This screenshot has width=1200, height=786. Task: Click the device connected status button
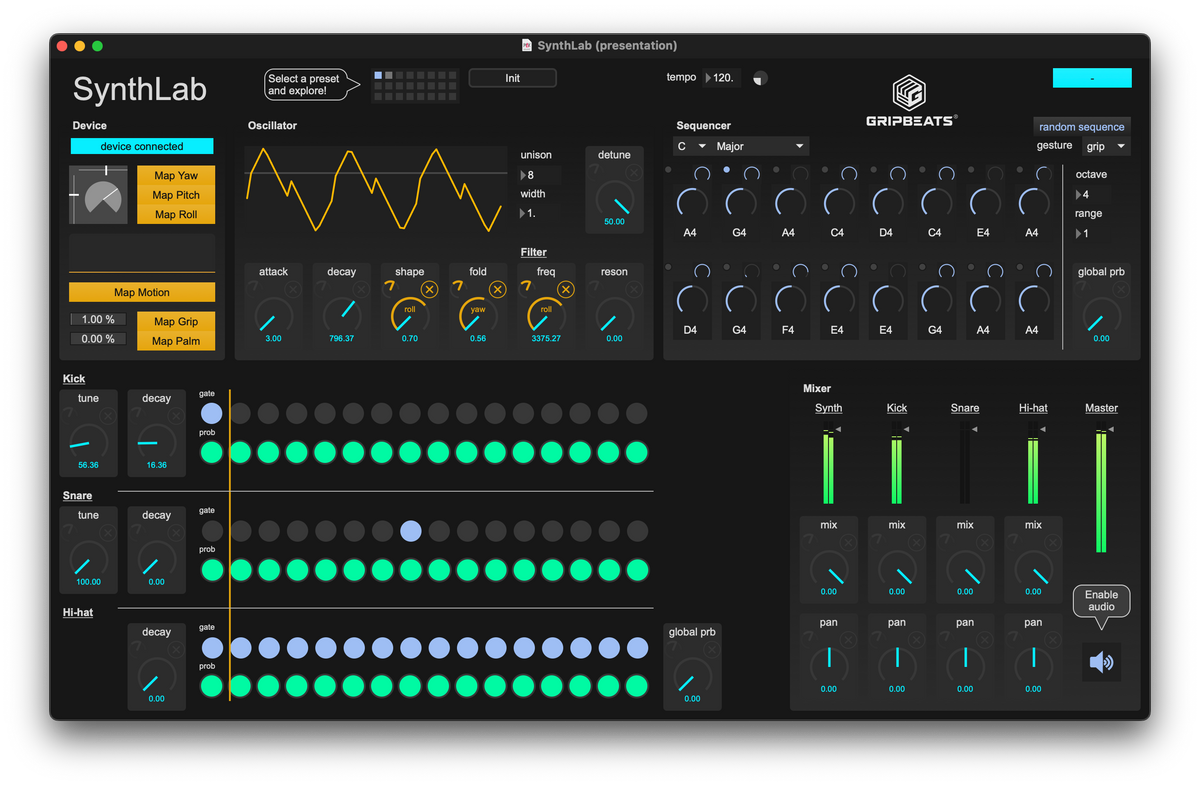142,146
